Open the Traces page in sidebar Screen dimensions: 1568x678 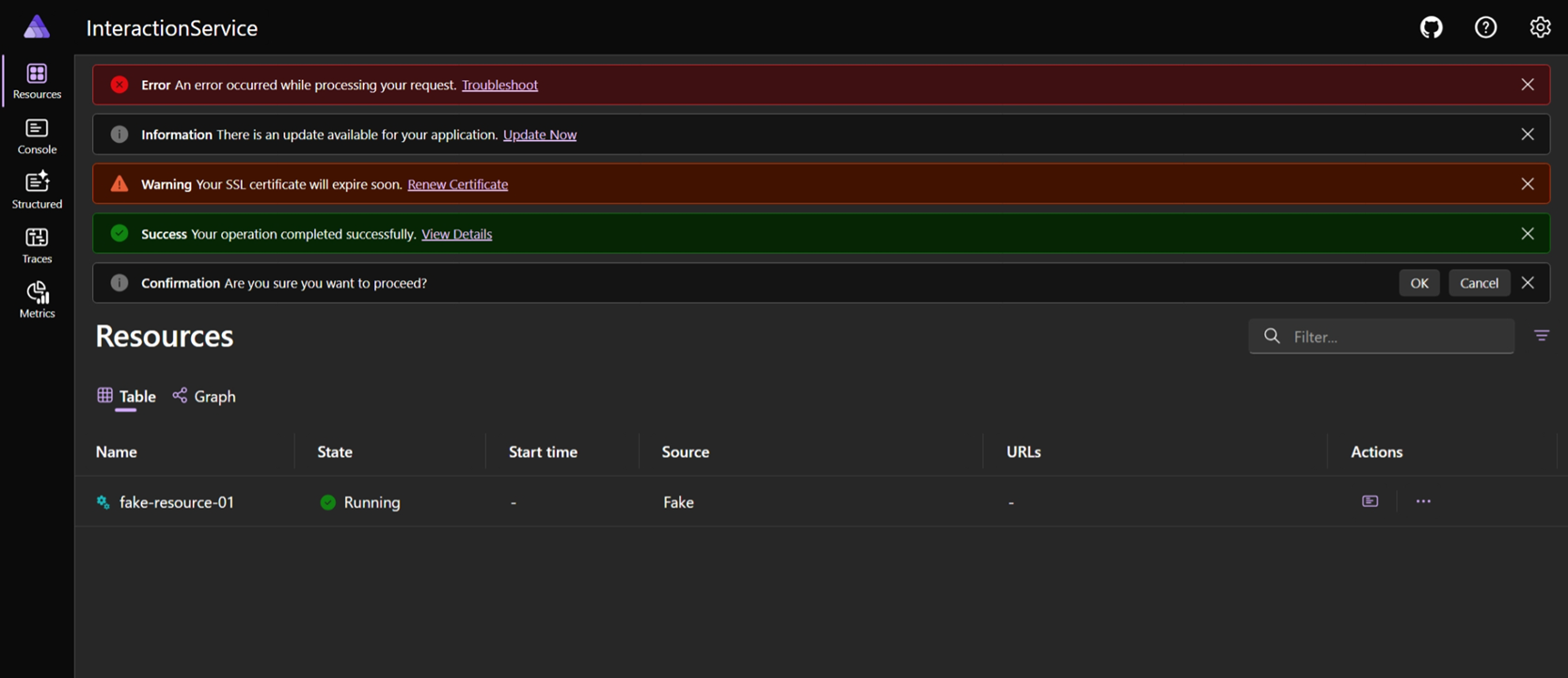37,245
